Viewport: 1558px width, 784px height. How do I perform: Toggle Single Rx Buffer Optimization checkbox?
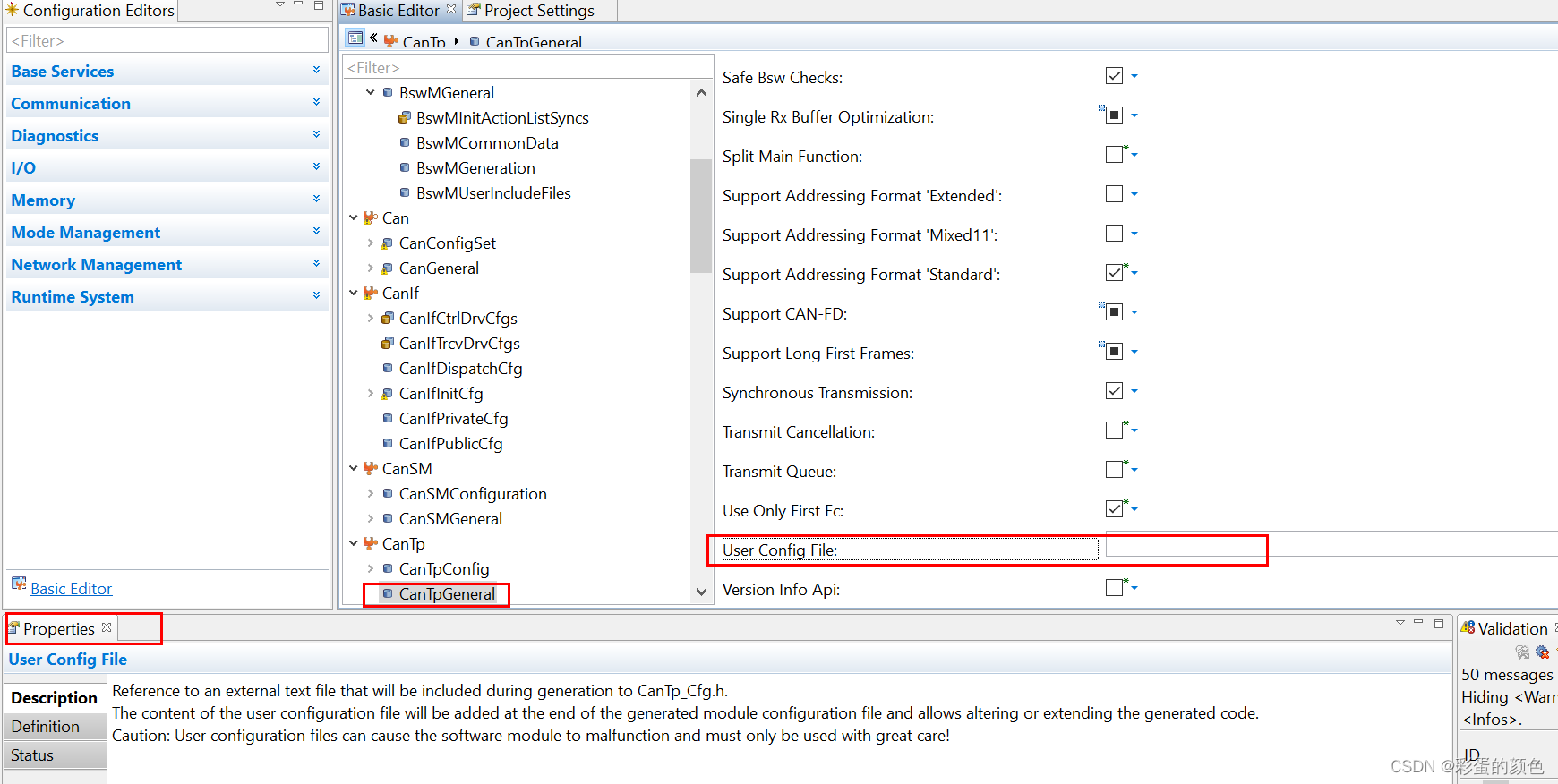point(1114,115)
